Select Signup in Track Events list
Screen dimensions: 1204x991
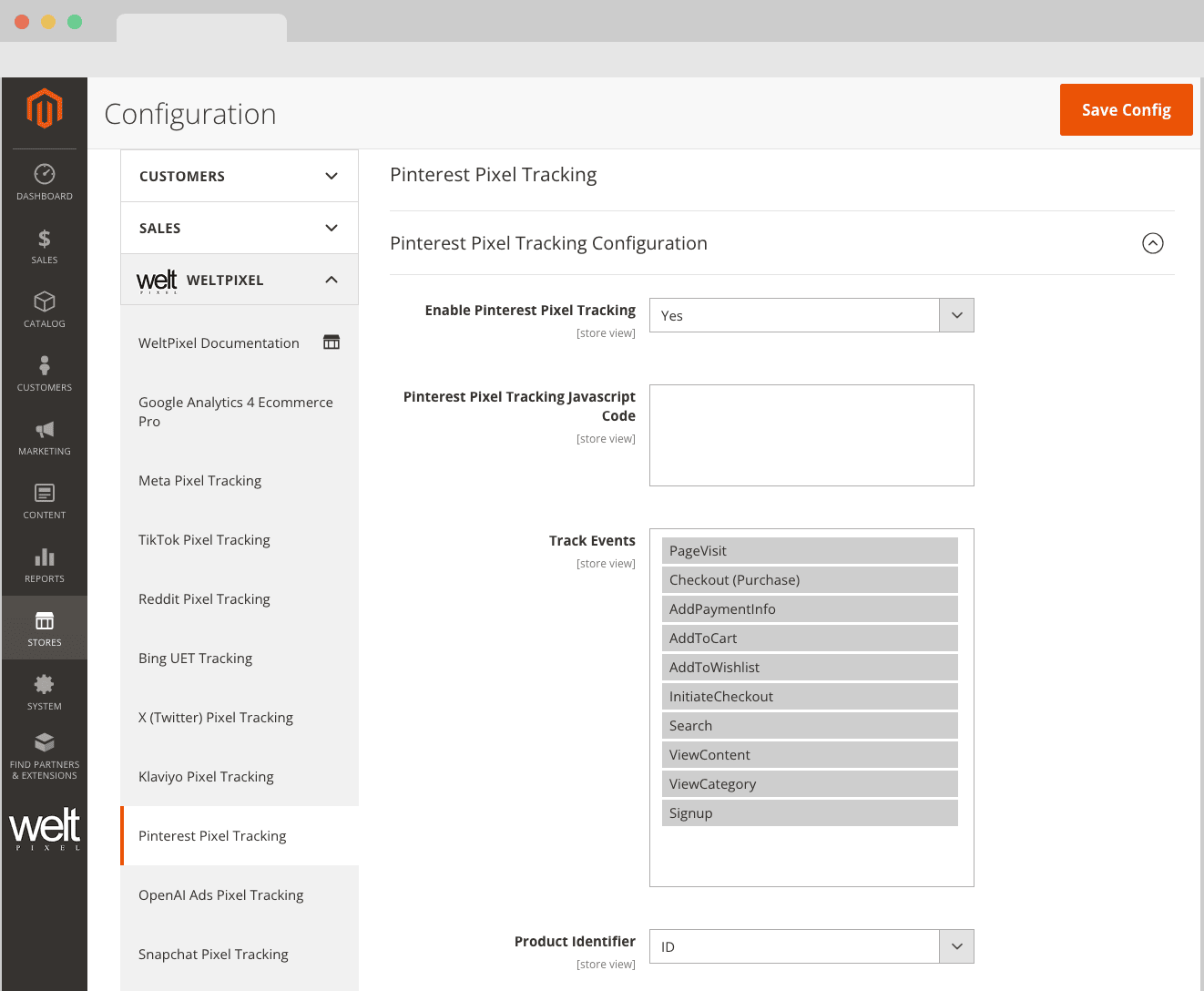[x=810, y=813]
